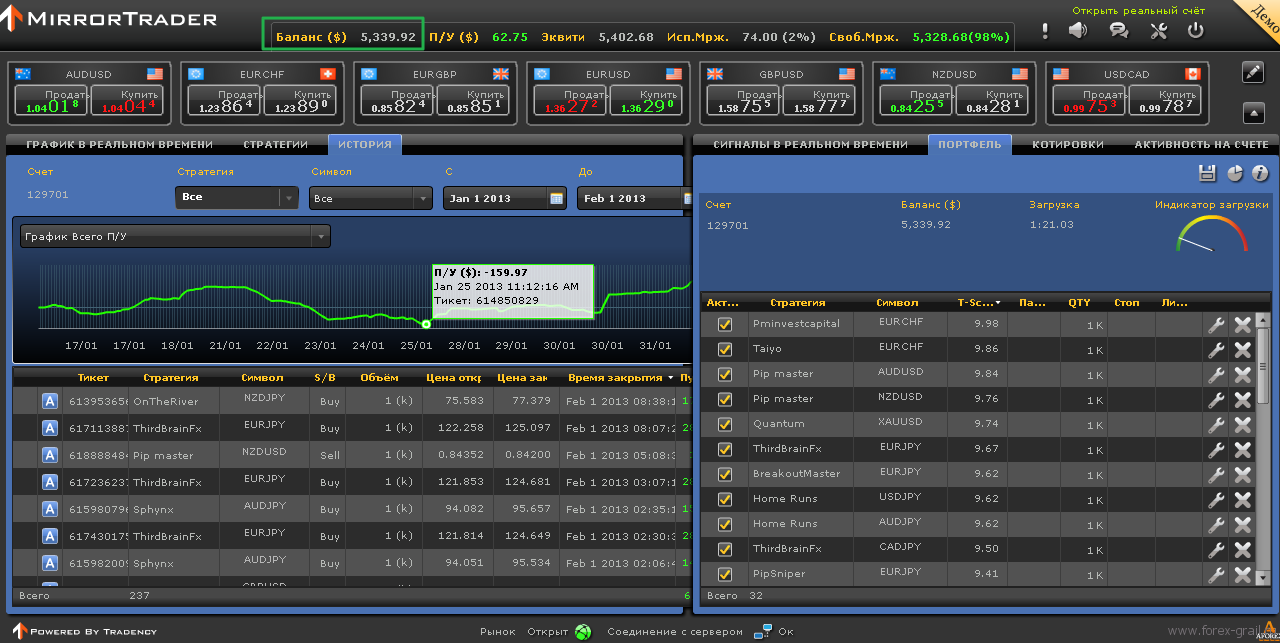Open the tools settings icon
Screen dimensions: 1280x643
click(x=1159, y=30)
